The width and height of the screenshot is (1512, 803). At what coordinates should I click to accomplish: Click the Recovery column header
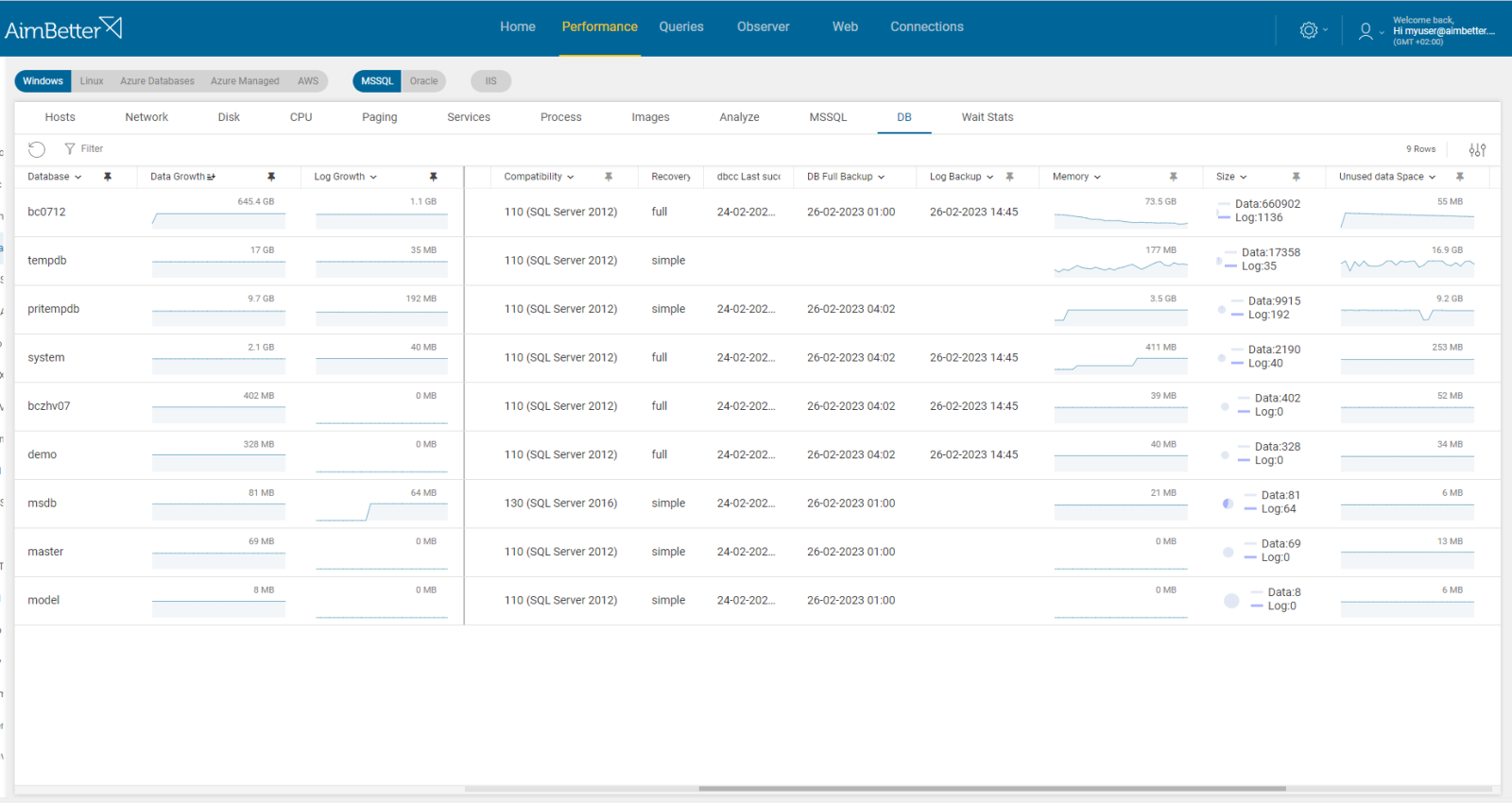(671, 177)
